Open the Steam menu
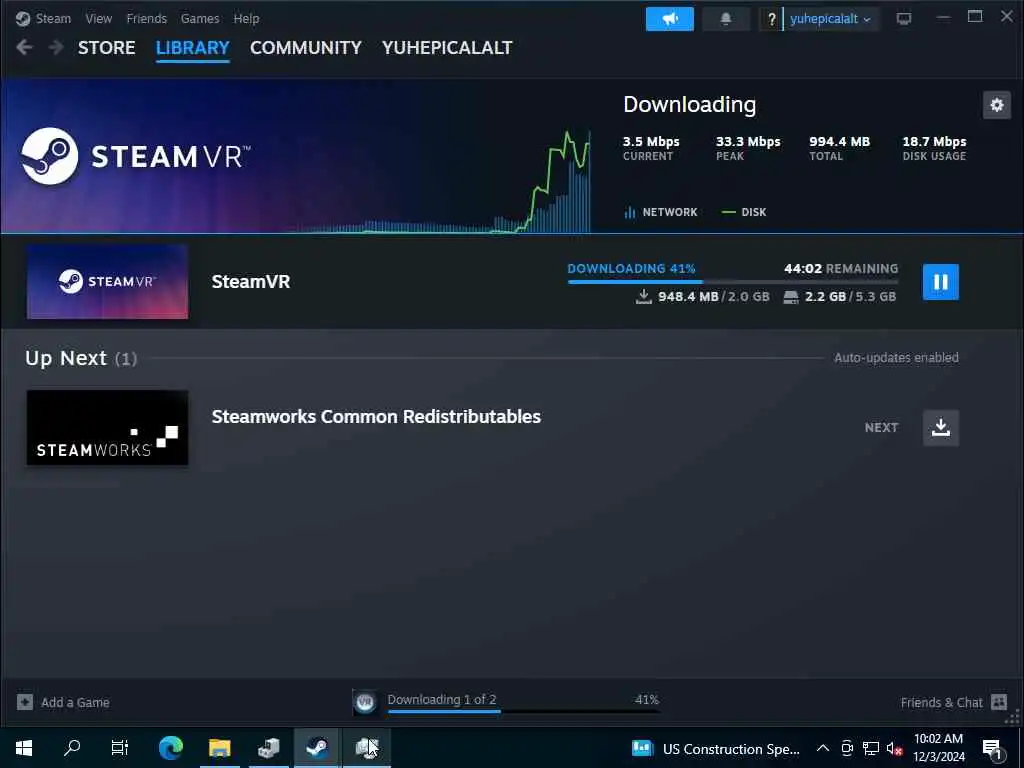Viewport: 1024px width, 768px height. pos(53,18)
